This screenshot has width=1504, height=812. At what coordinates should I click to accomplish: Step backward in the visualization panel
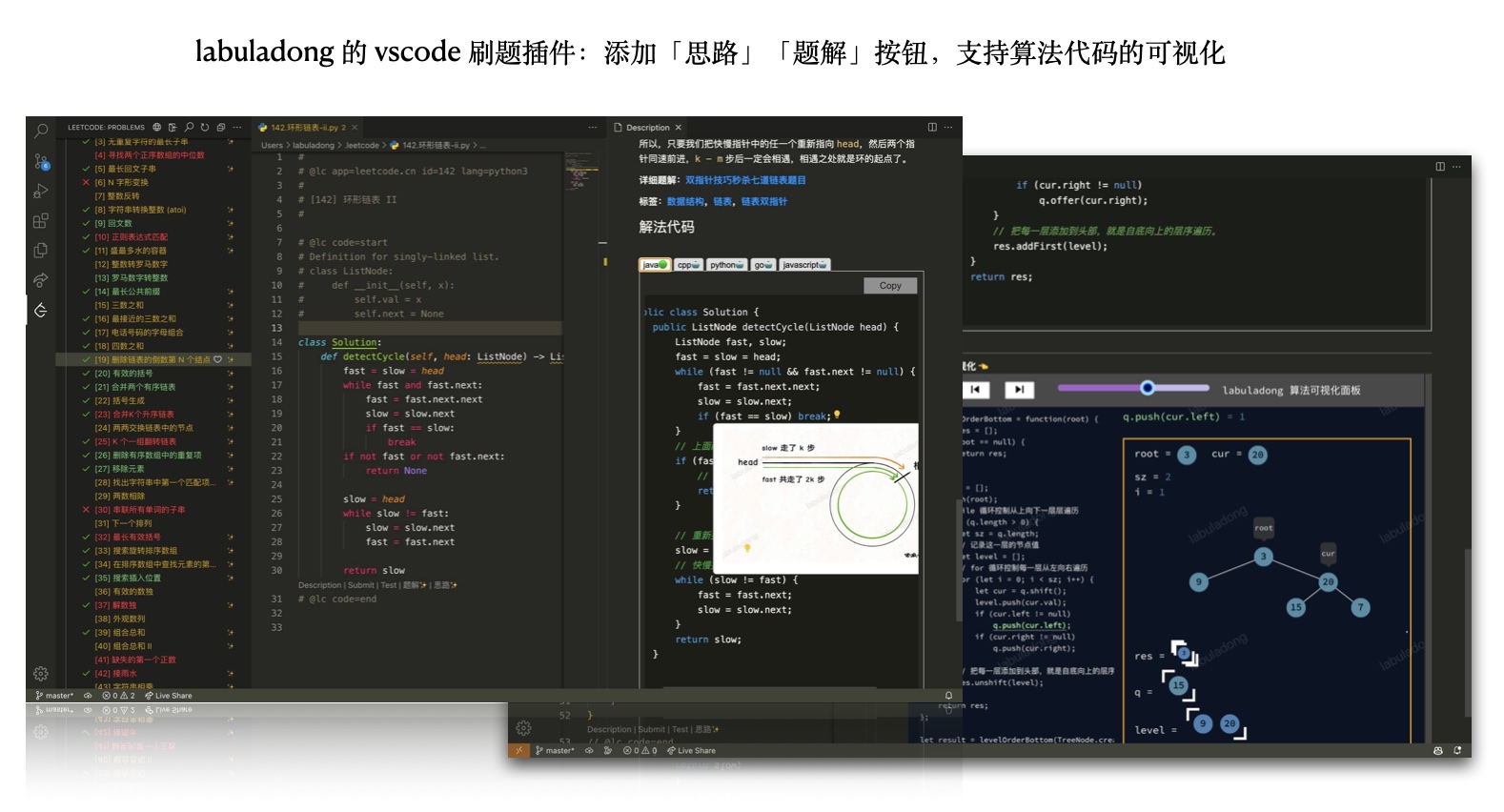(x=975, y=389)
